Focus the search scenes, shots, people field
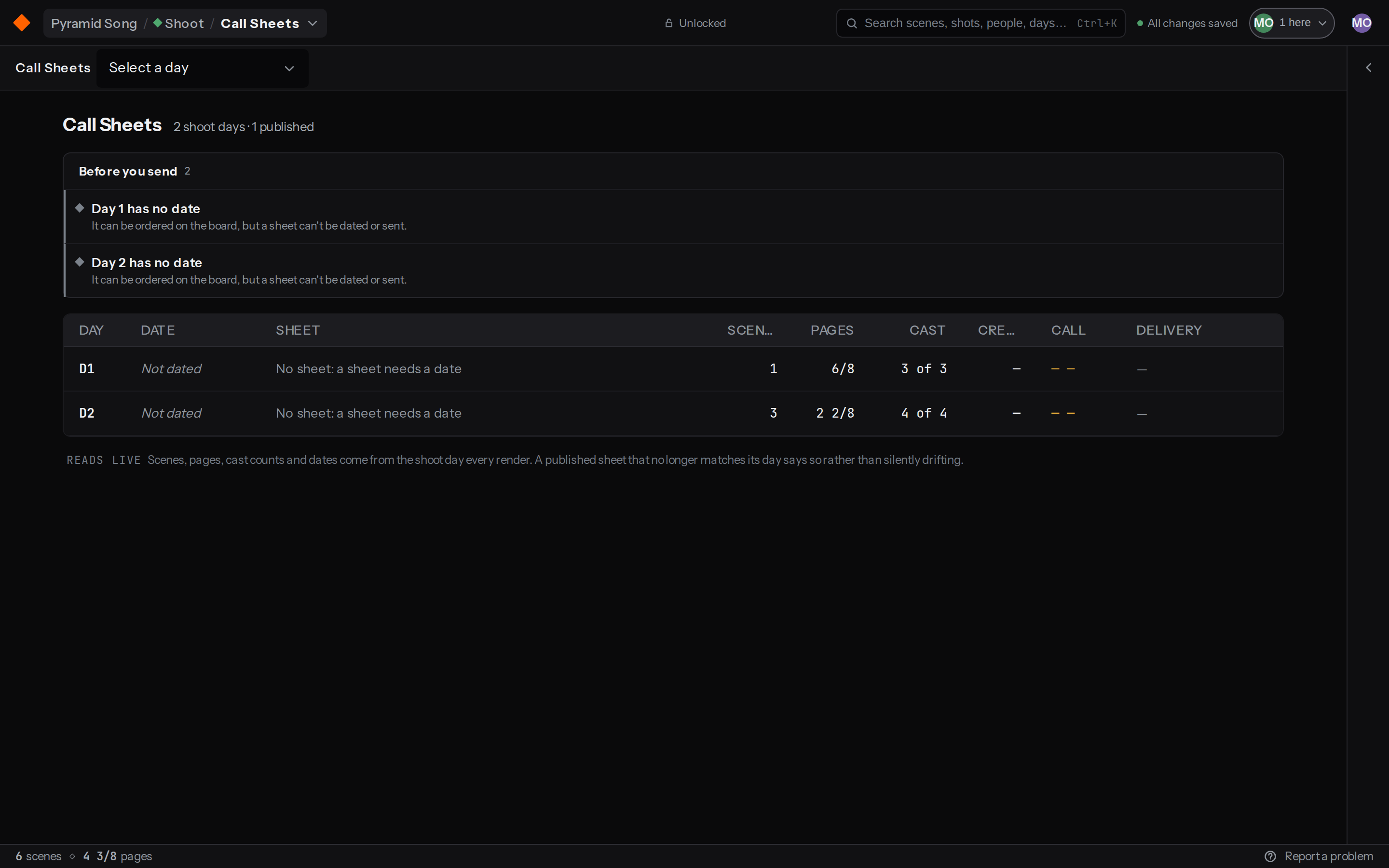1389x868 pixels. coord(980,23)
